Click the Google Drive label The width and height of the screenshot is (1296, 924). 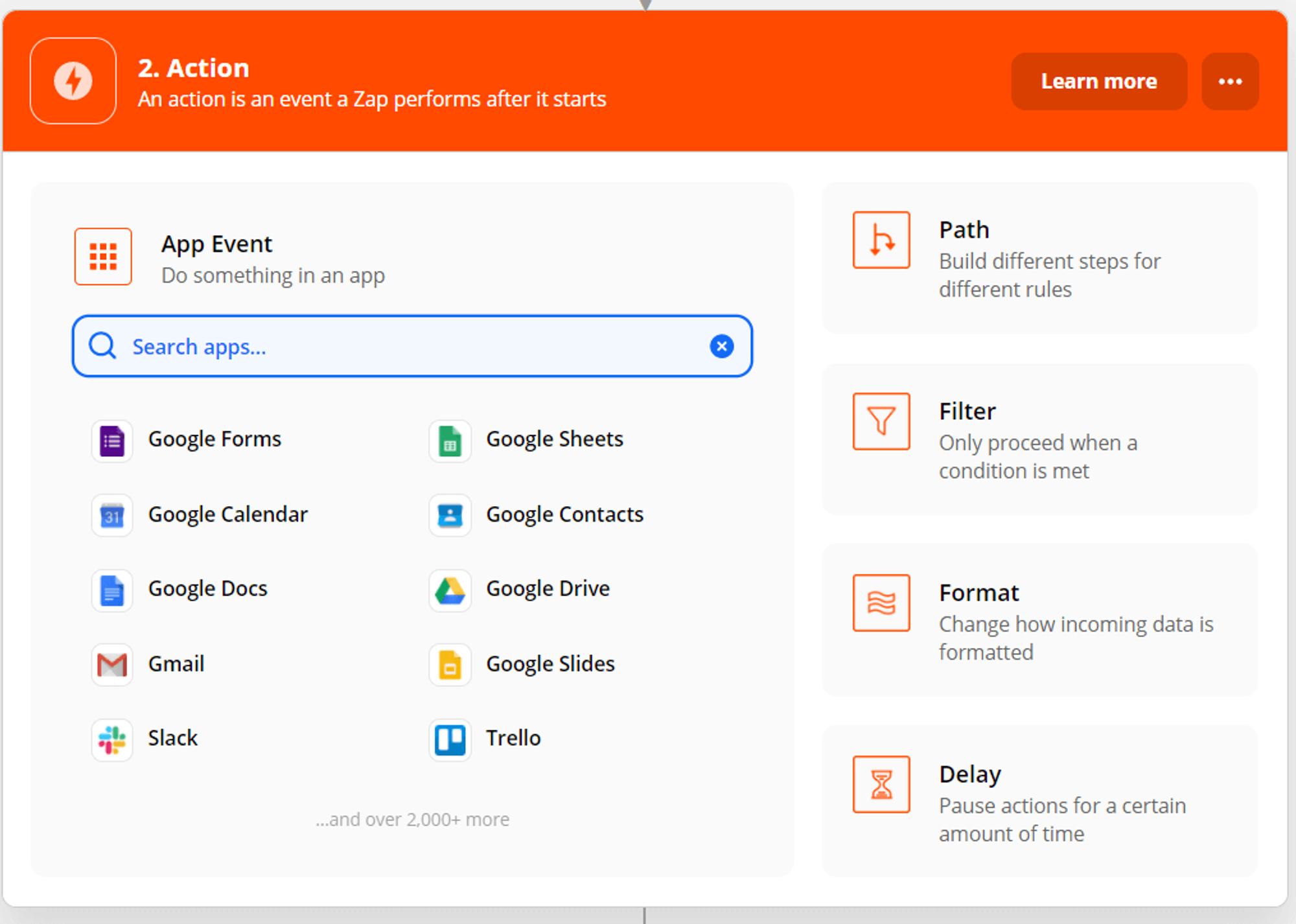click(548, 589)
